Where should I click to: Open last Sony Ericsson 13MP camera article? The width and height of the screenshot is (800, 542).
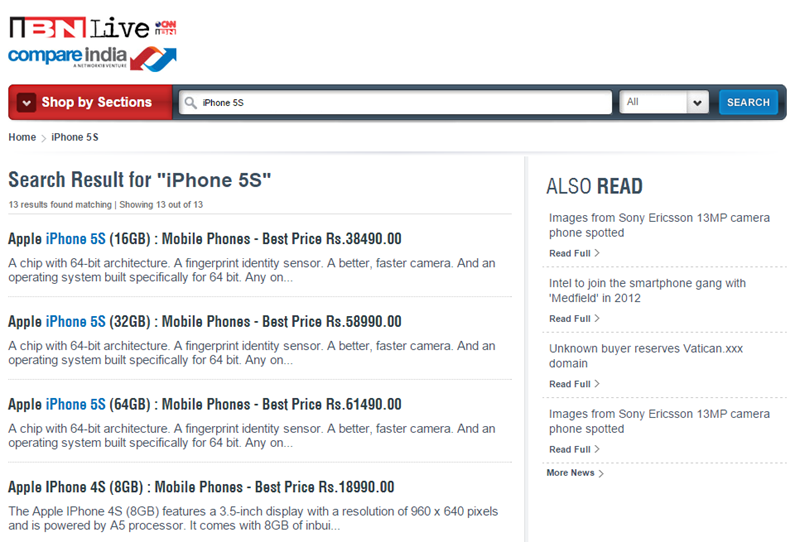pyautogui.click(x=659, y=421)
